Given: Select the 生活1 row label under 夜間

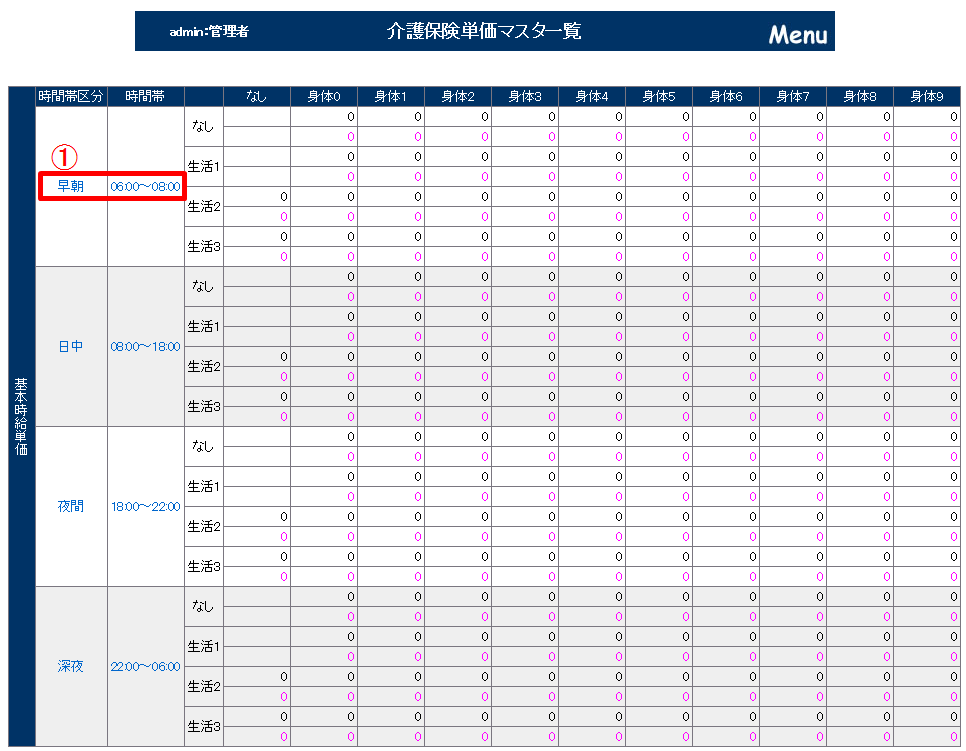Looking at the screenshot, I should (204, 486).
